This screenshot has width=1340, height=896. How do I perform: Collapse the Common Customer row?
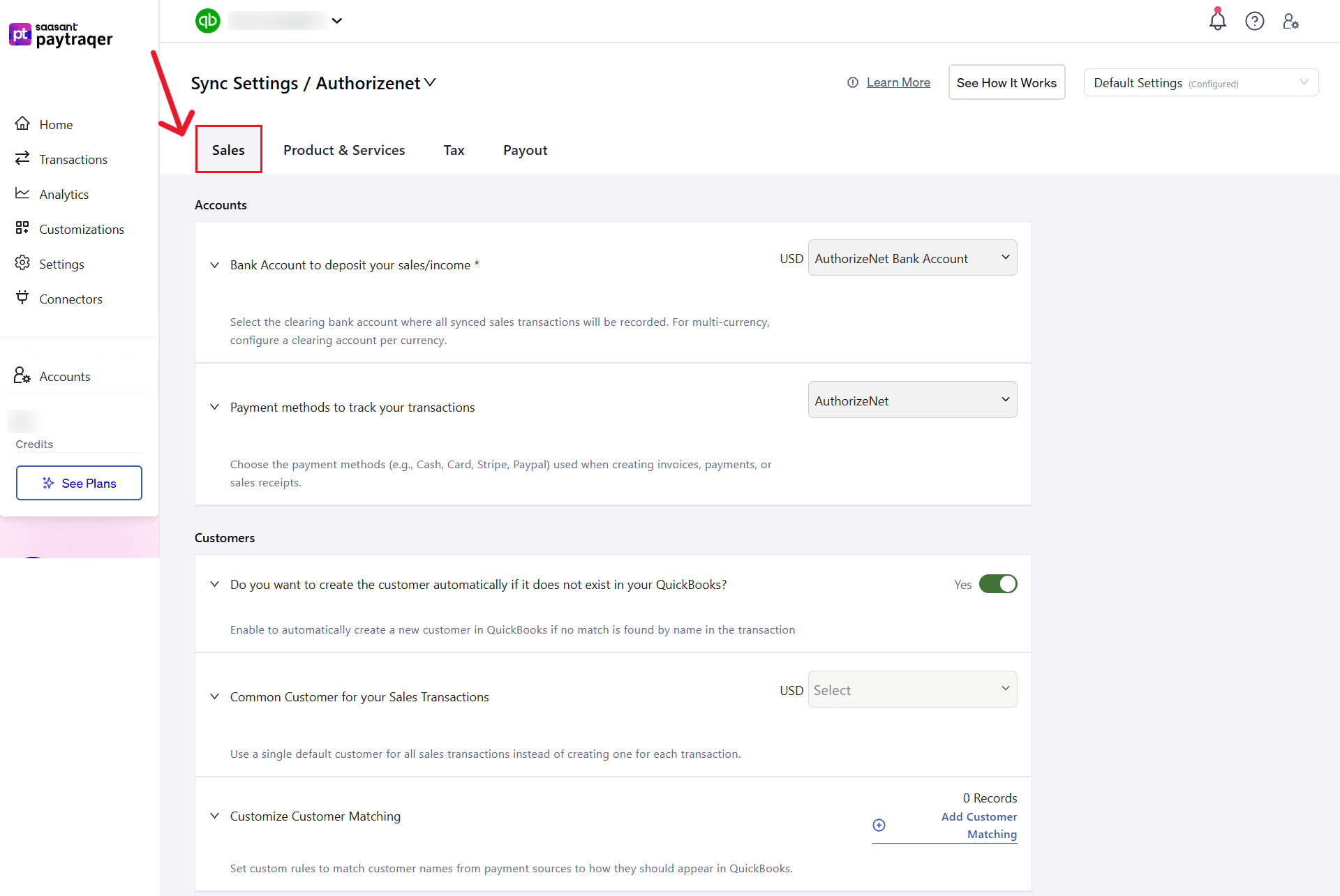coord(215,696)
